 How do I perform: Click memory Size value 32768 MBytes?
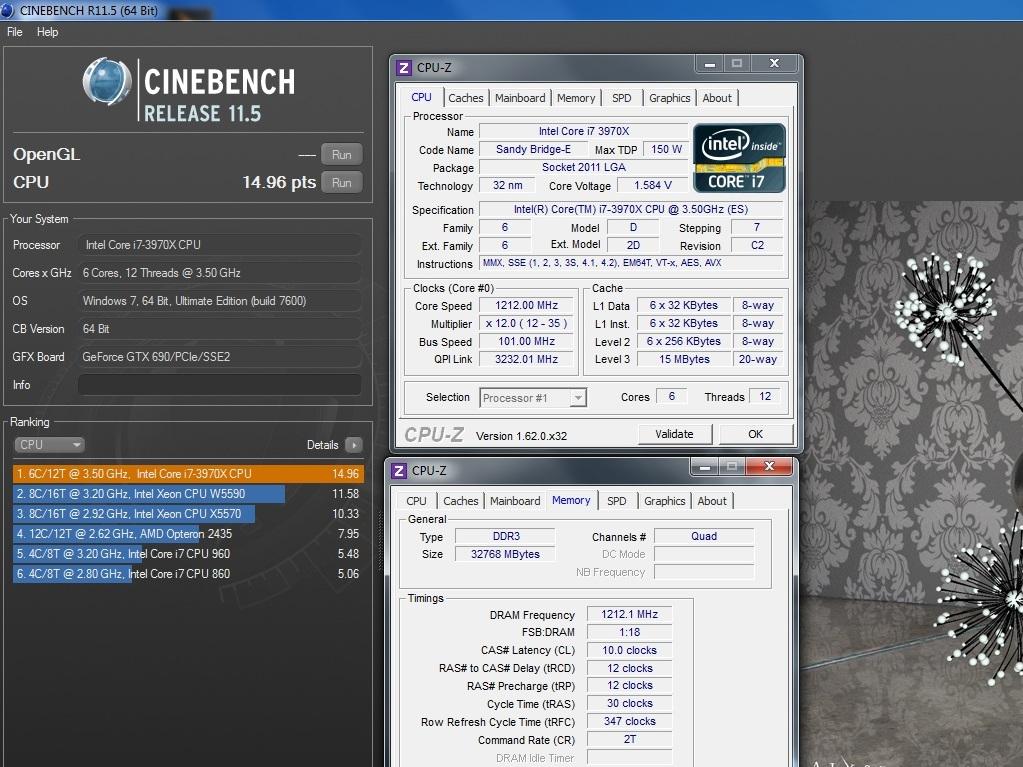pos(506,554)
